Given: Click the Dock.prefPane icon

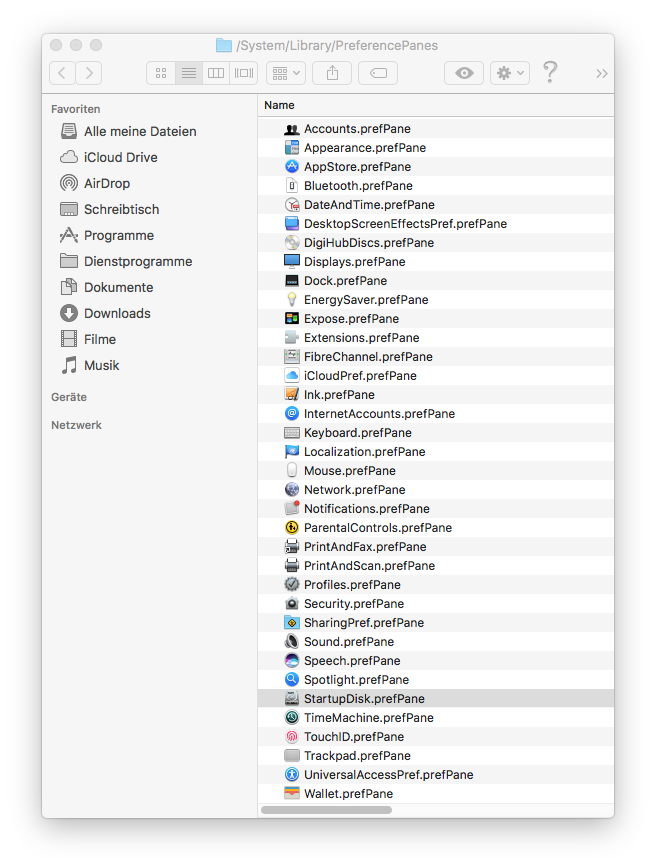Looking at the screenshot, I should coord(292,281).
